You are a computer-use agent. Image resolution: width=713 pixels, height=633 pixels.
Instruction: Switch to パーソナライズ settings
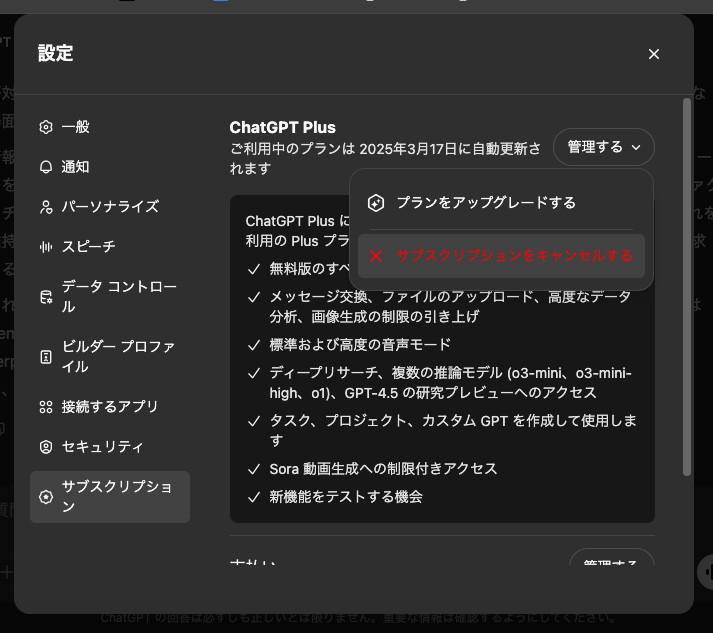pyautogui.click(x=110, y=207)
